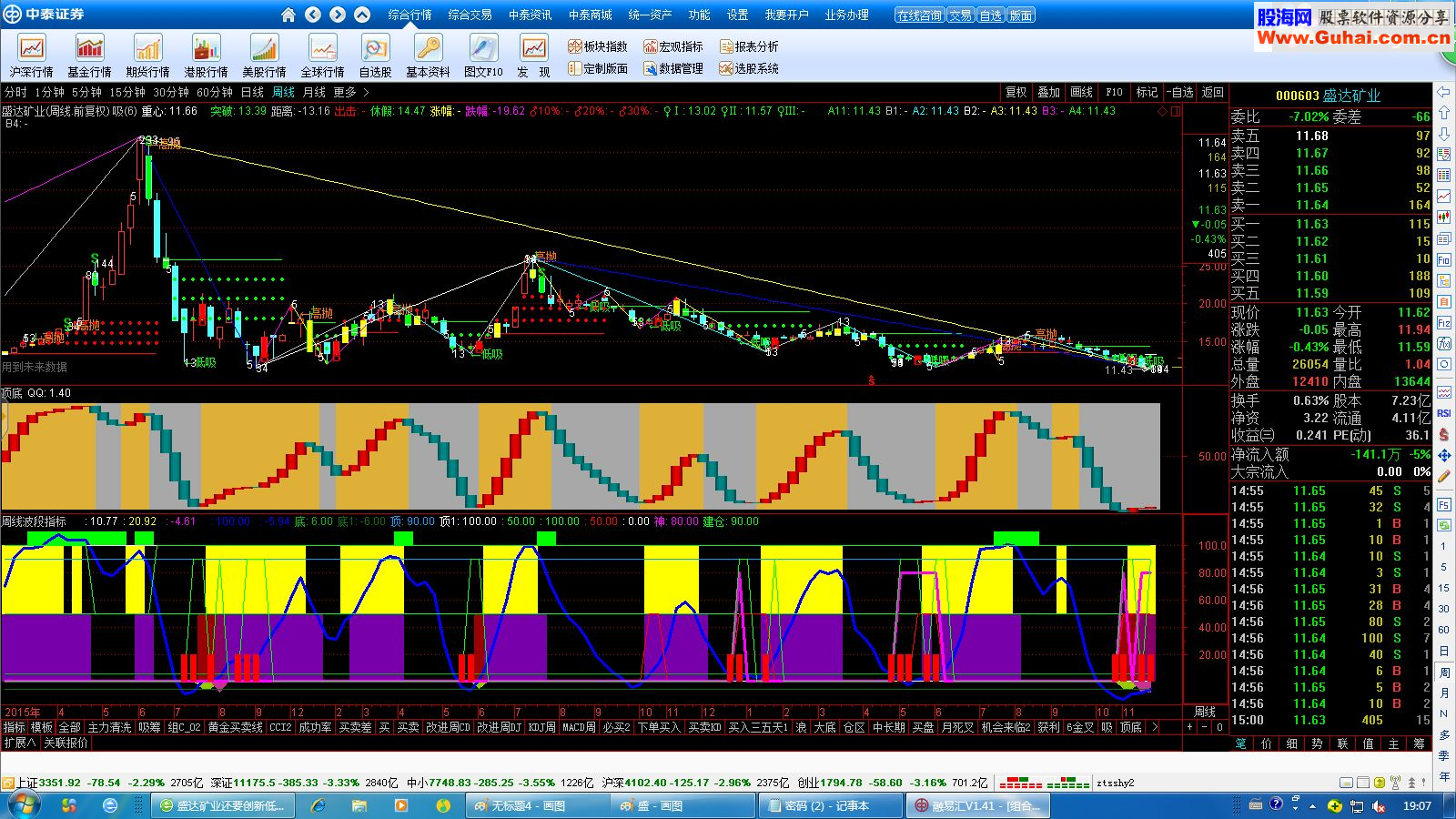Open the 沪深行情 market quotes icon

(x=31, y=56)
